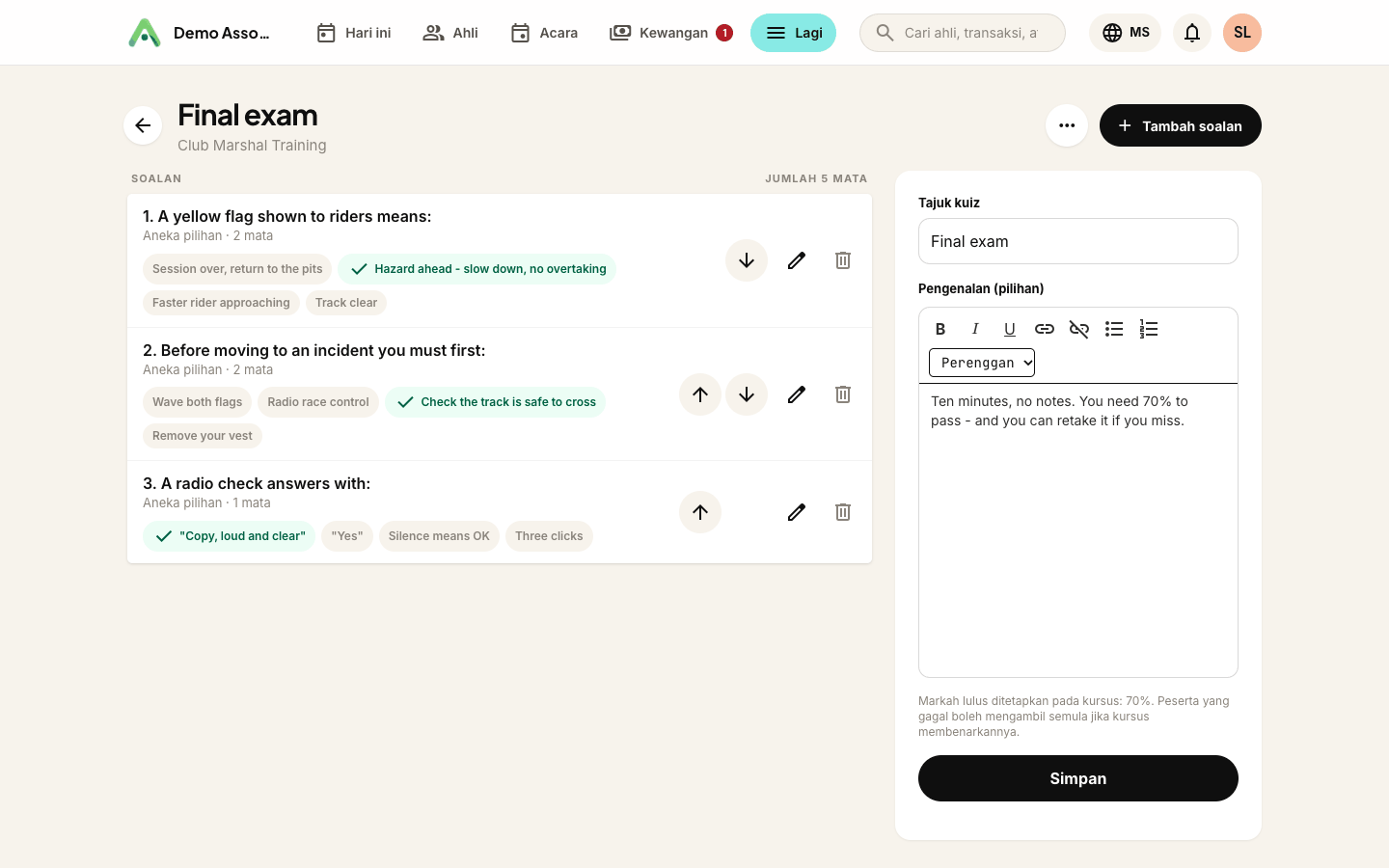Image resolution: width=1389 pixels, height=868 pixels.
Task: Toggle bold formatting in introduction editor
Action: [940, 329]
